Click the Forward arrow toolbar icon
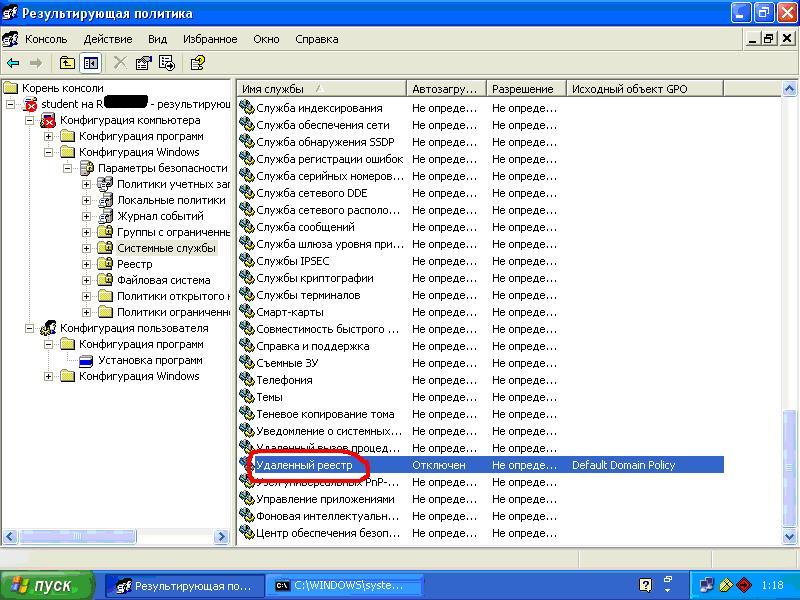The height and width of the screenshot is (600, 800). tap(35, 63)
